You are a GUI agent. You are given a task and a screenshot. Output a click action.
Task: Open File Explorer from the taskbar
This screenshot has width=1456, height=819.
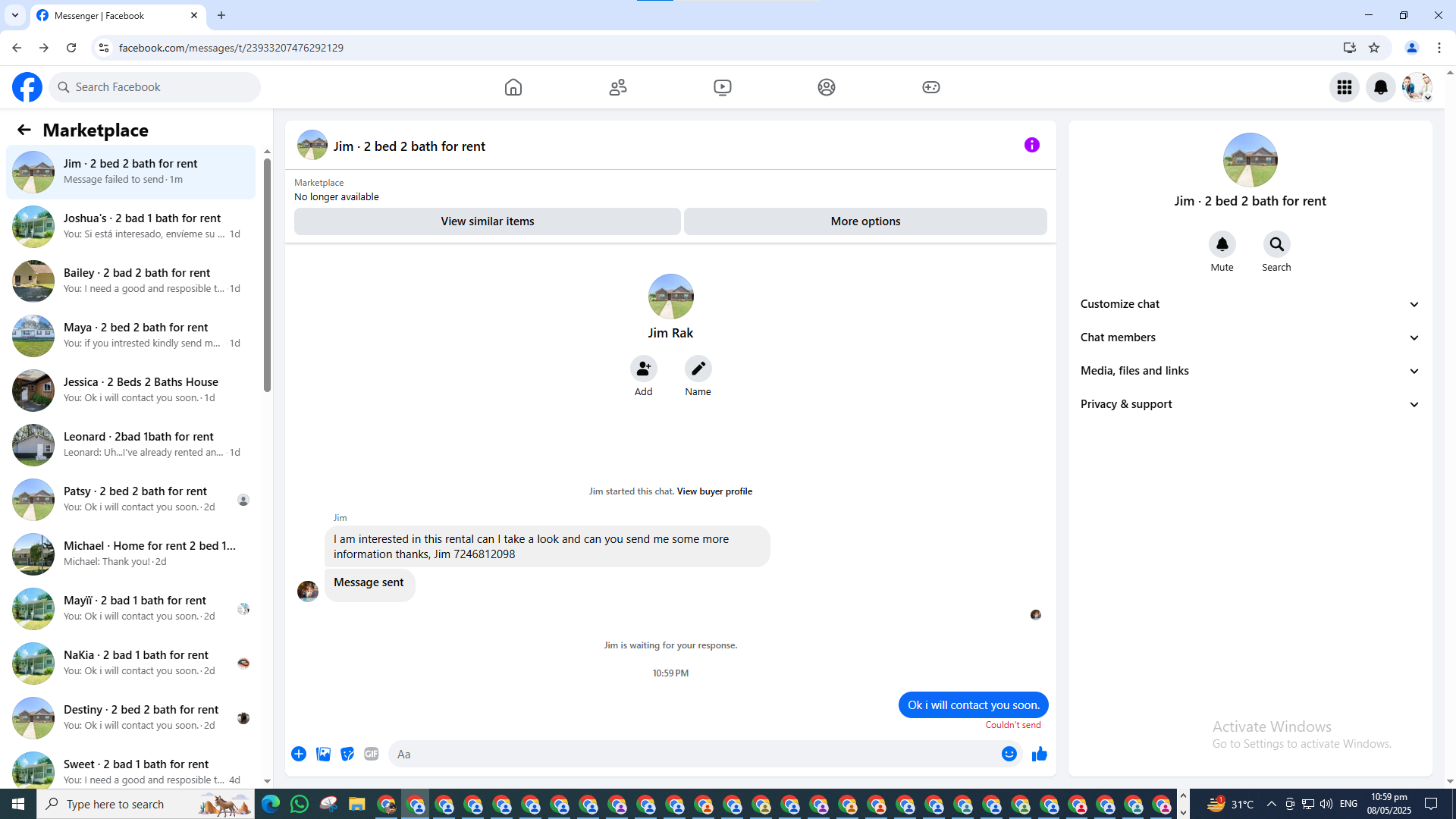pyautogui.click(x=357, y=804)
